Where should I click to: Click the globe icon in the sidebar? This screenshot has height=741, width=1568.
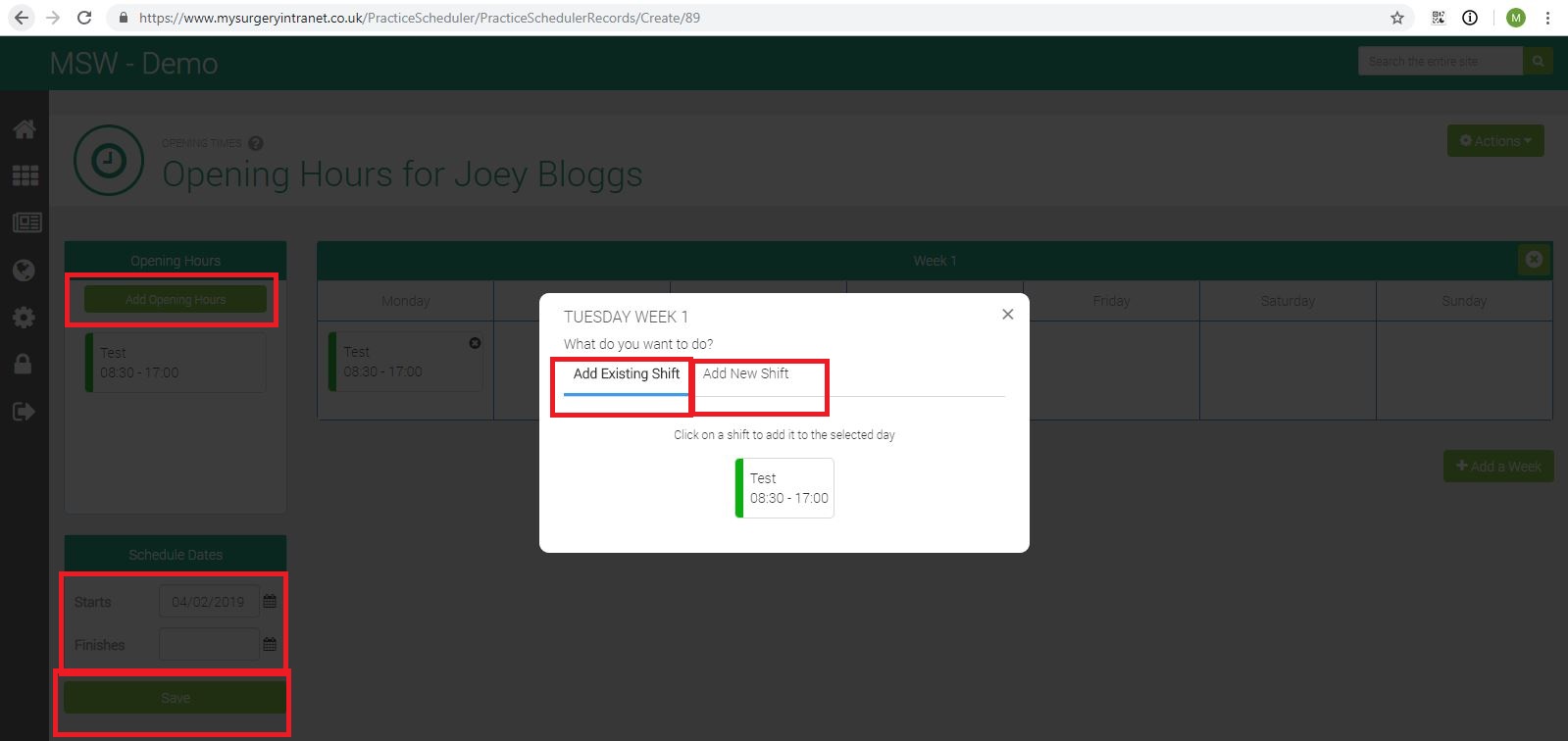point(25,271)
